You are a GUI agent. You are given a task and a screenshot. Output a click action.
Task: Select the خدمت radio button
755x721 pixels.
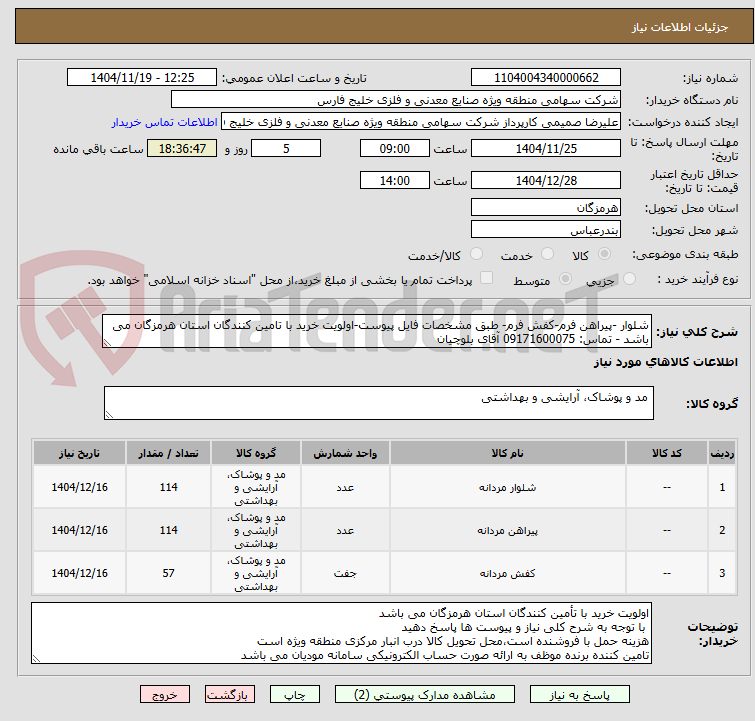pos(547,254)
